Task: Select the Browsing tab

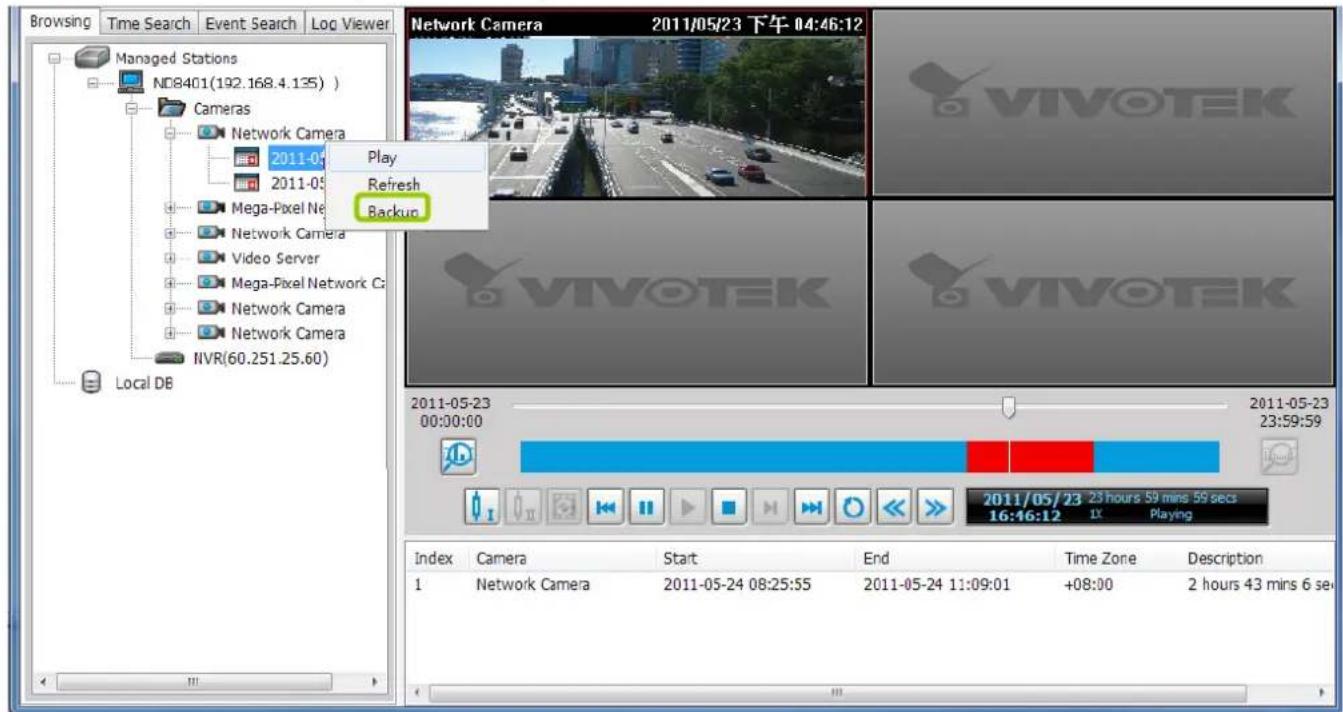Action: [60, 21]
